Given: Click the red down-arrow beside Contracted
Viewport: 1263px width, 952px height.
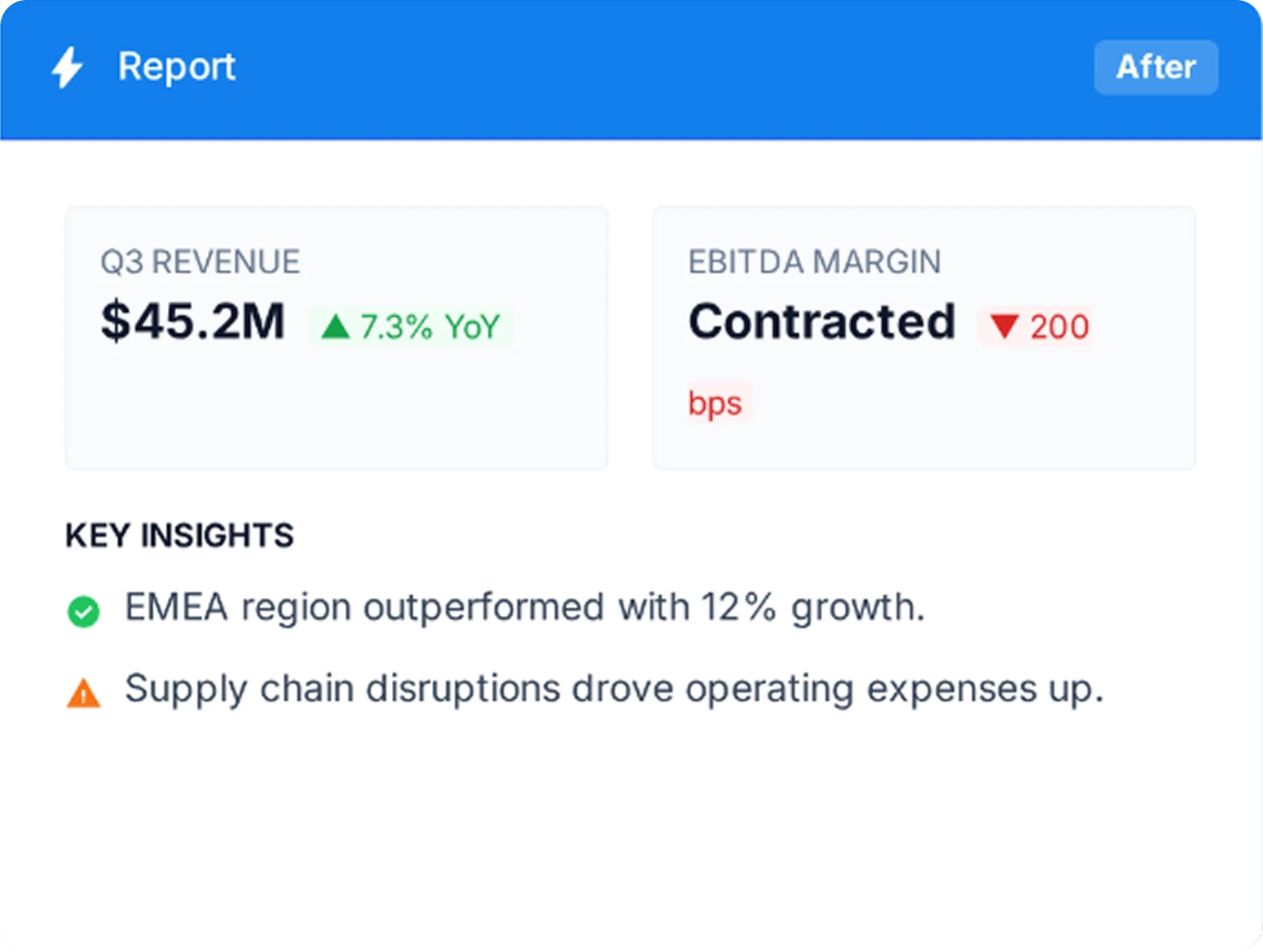Looking at the screenshot, I should click(x=1004, y=326).
